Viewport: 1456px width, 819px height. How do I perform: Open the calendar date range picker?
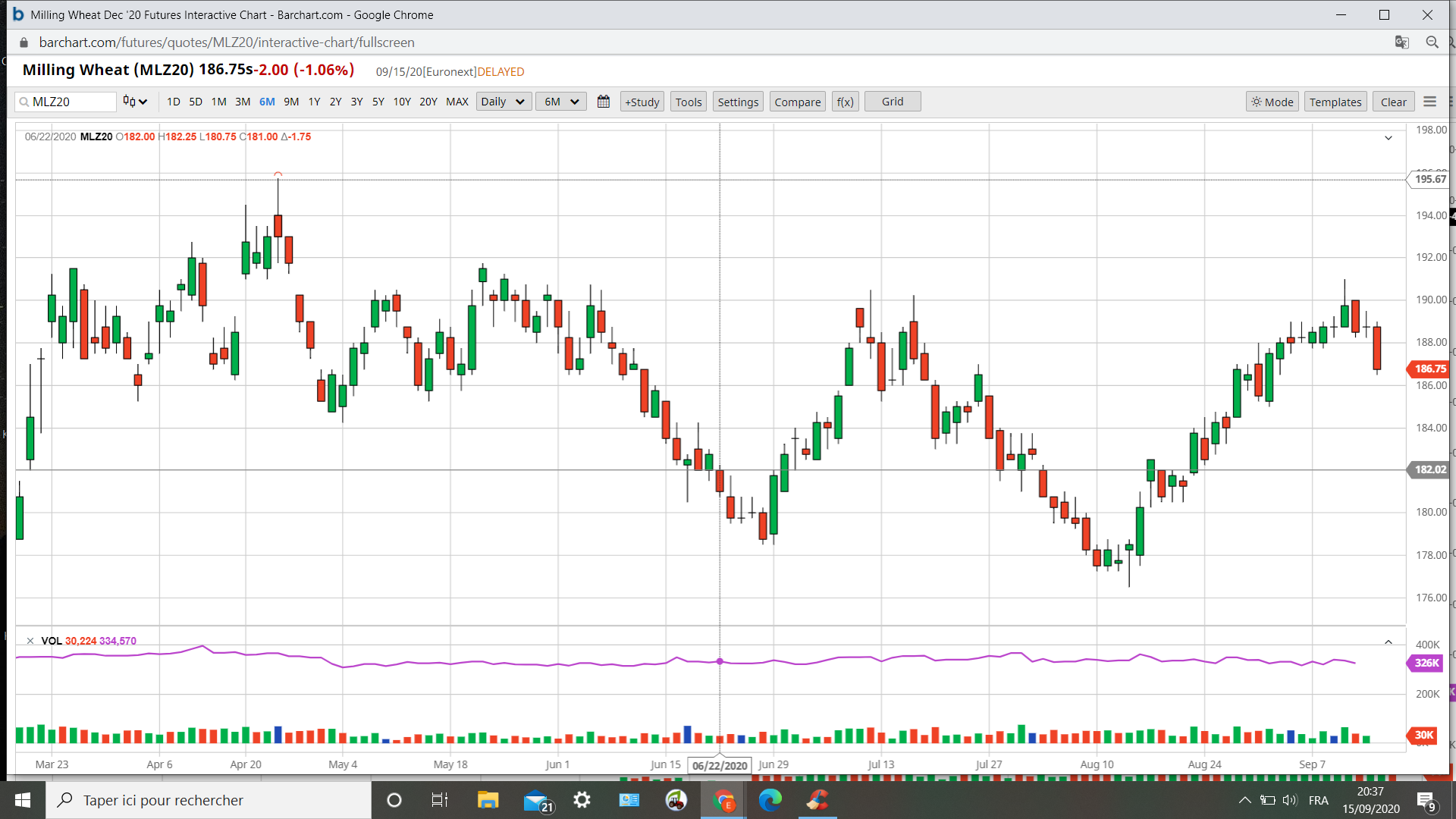604,102
